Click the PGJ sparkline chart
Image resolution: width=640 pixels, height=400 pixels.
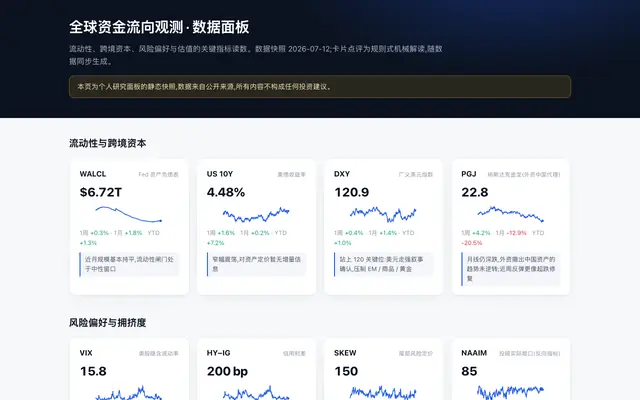click(x=510, y=214)
